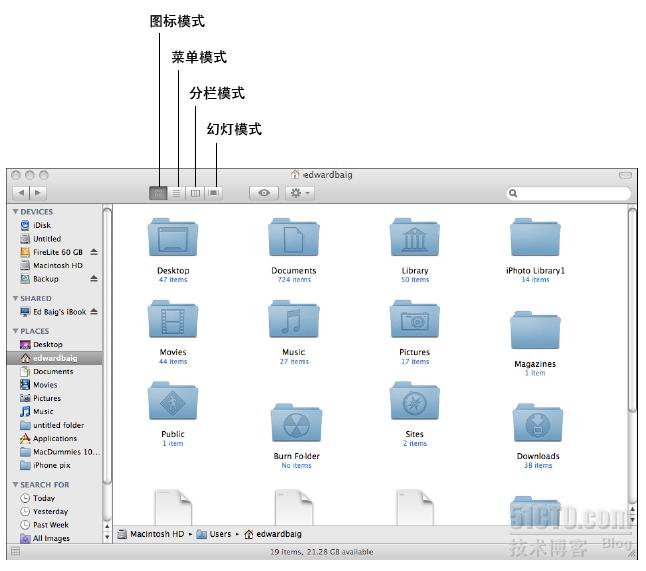This screenshot has width=646, height=571.
Task: Select the Library folder icon
Action: (x=414, y=237)
